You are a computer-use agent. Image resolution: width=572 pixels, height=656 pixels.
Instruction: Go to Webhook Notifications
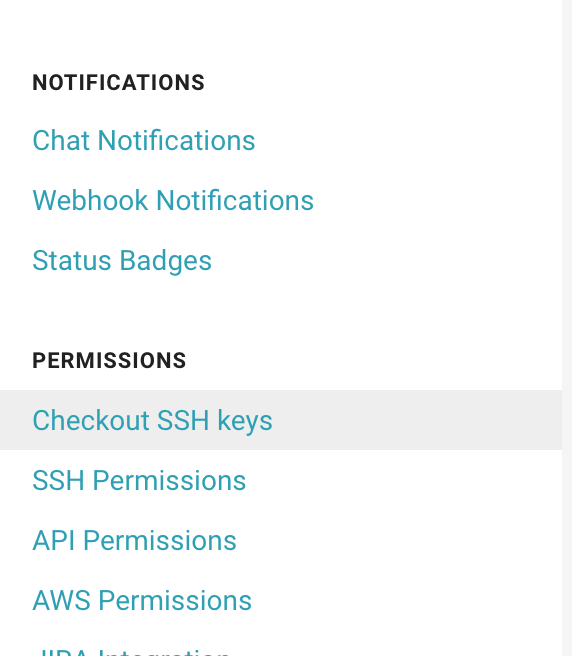coord(173,200)
